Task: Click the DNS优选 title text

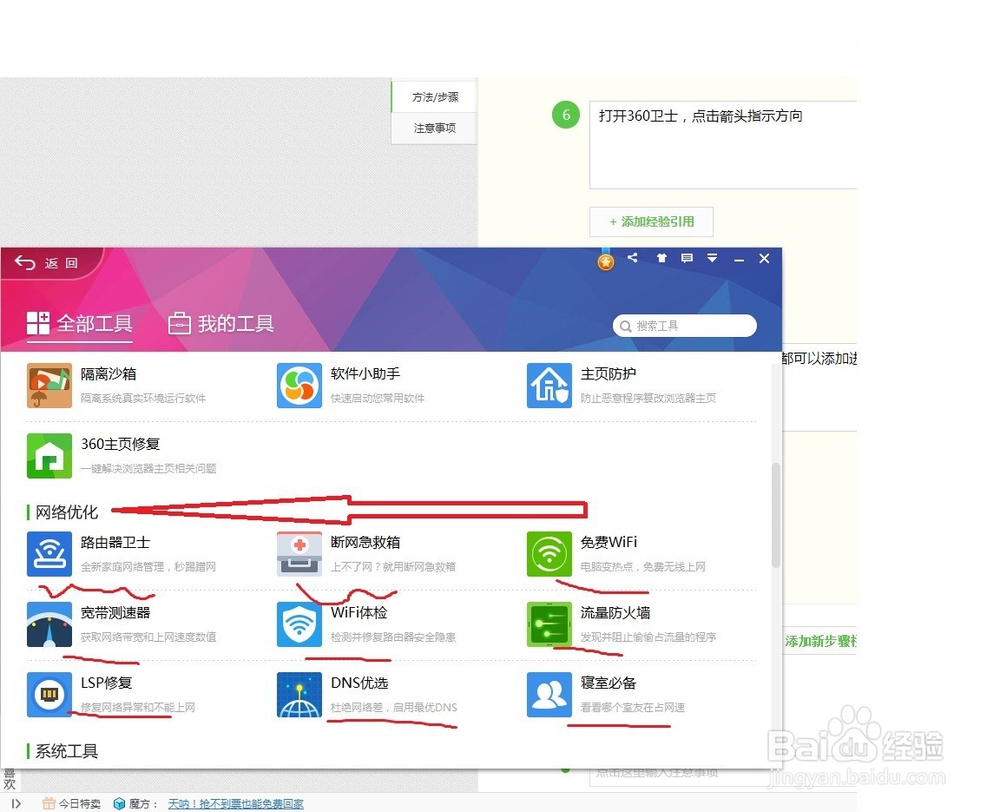Action: point(359,683)
